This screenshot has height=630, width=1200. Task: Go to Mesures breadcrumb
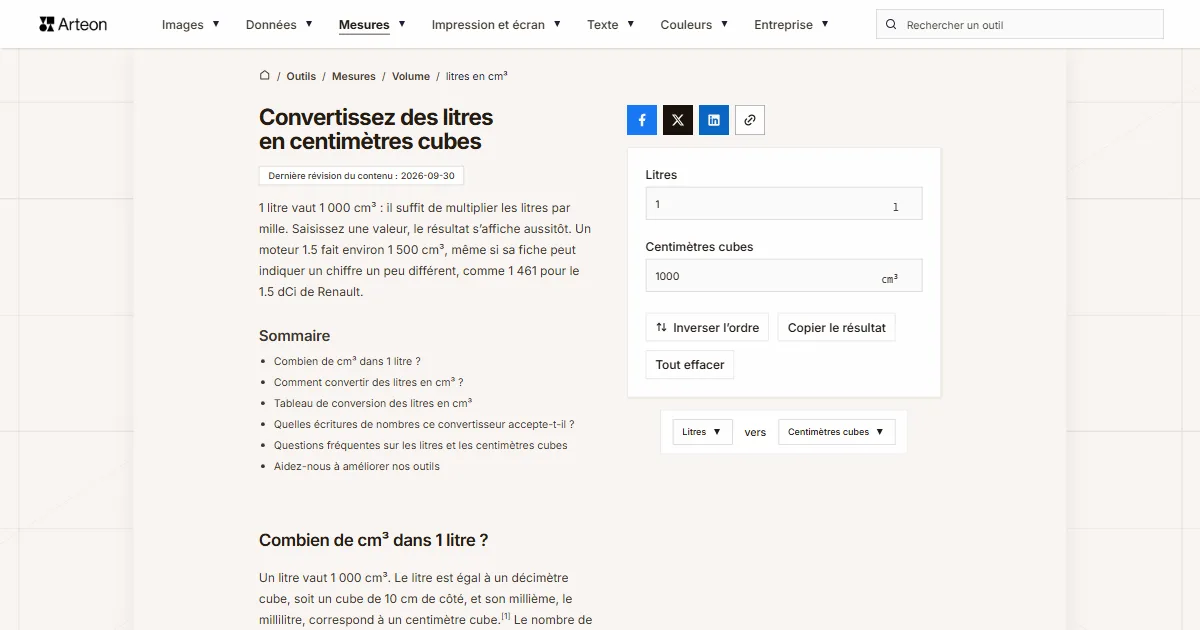(x=354, y=76)
